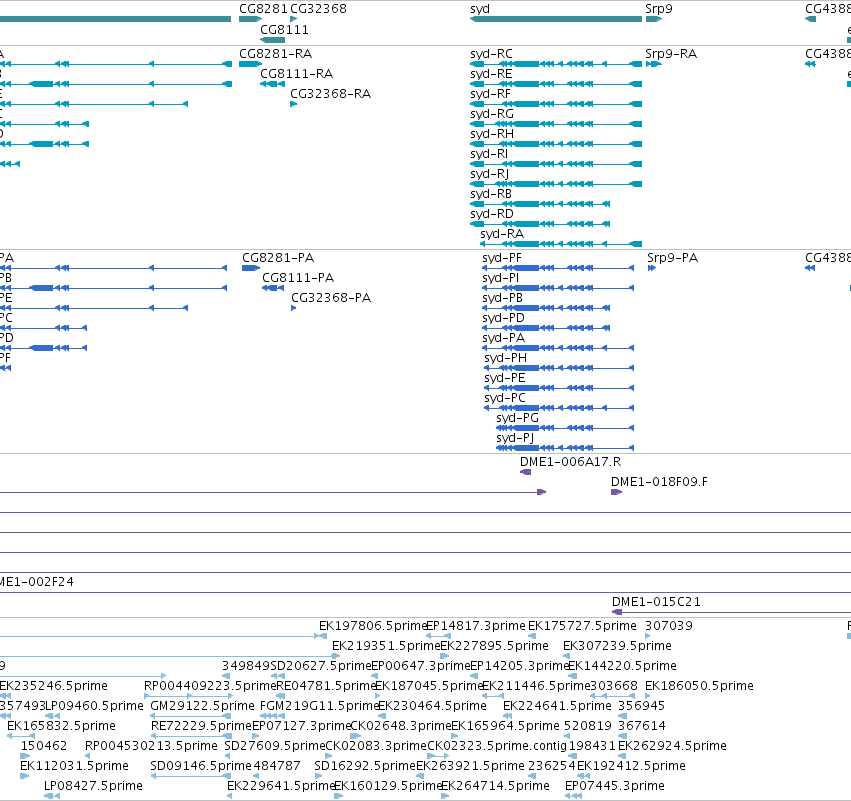Click the 356945 EST label
This screenshot has height=801, width=851.
tap(642, 706)
